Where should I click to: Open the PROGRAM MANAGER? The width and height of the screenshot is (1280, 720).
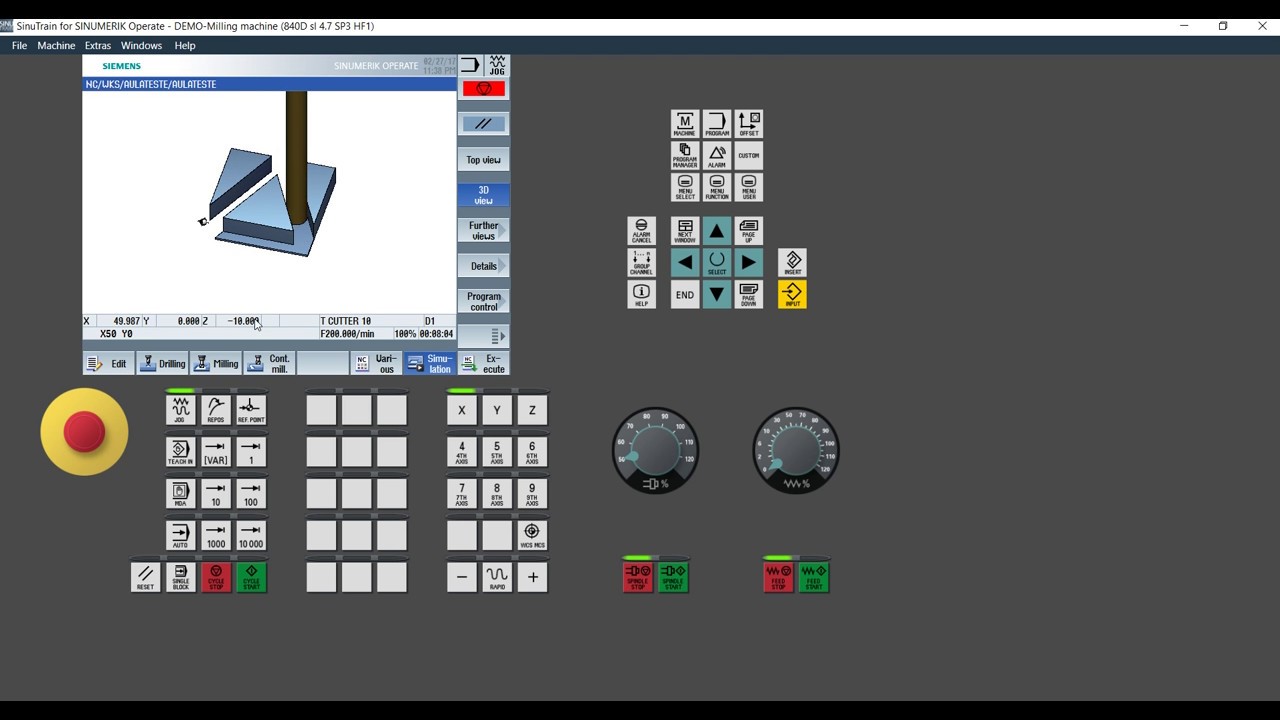(x=684, y=156)
